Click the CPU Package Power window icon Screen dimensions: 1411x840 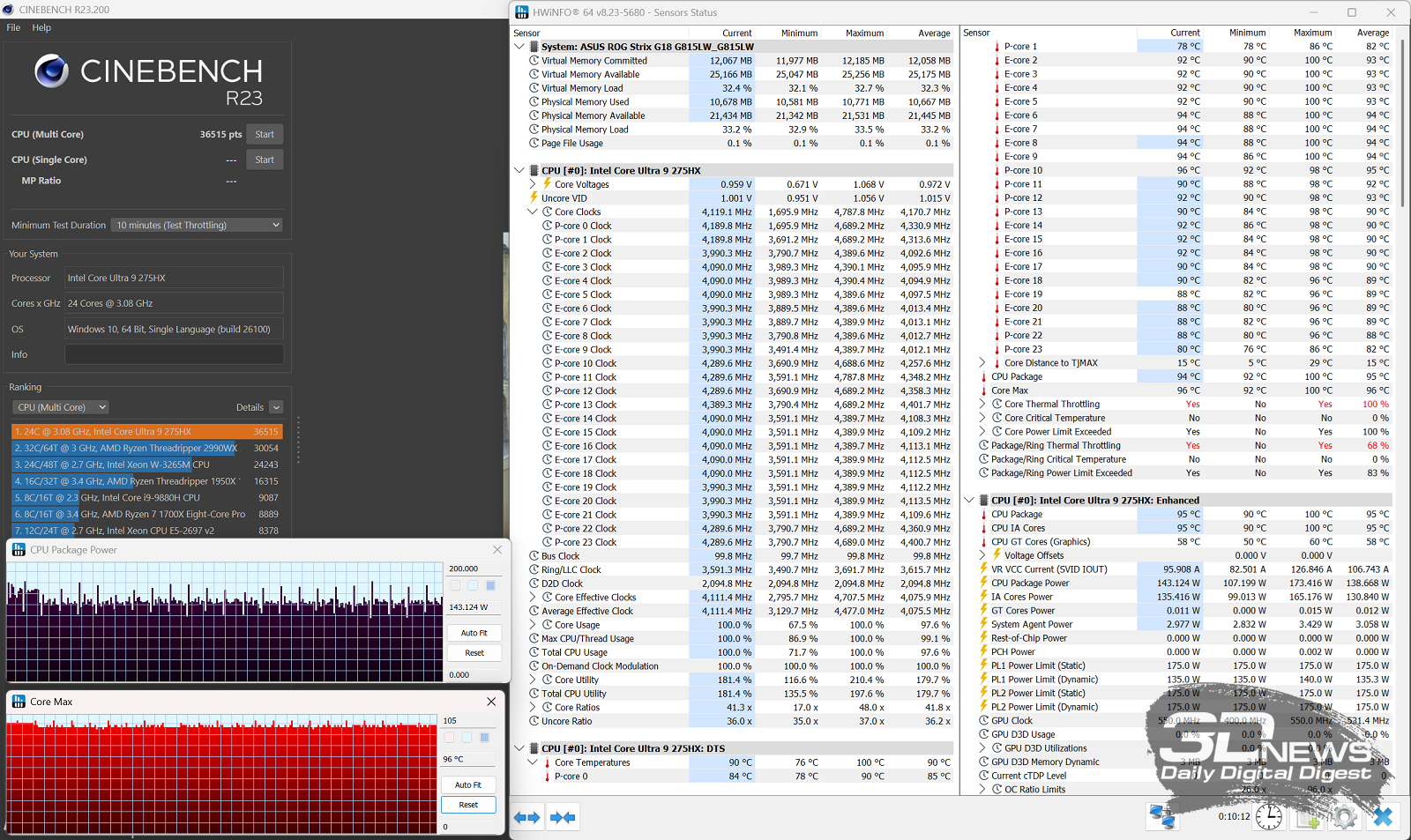coord(19,549)
